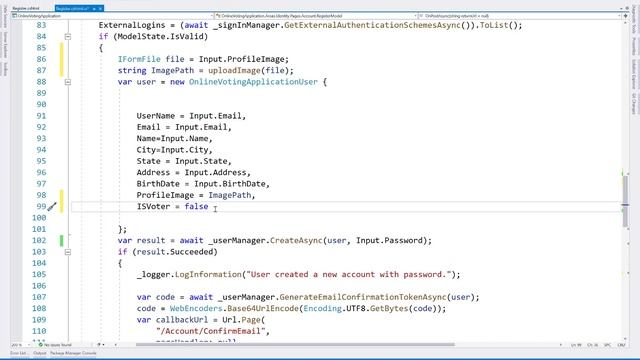This screenshot has width=640, height=360.
Task: Pin the active Register.cshtml.cs tab
Action: click(94, 9)
